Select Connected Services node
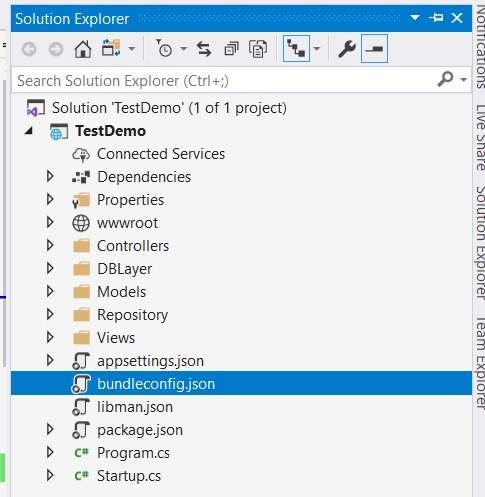The width and height of the screenshot is (485, 497). pyautogui.click(x=161, y=154)
